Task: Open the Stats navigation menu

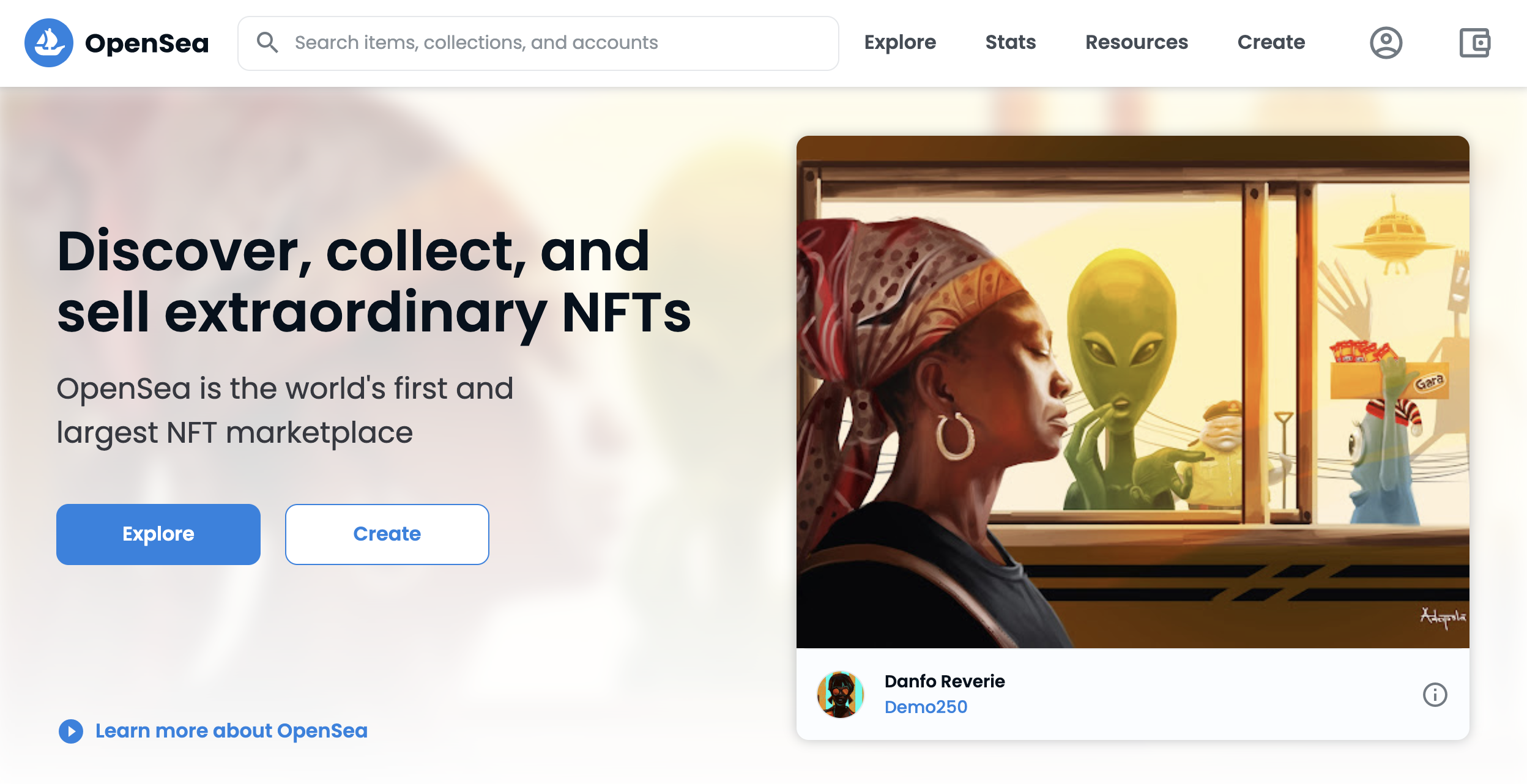Action: pos(1011,42)
